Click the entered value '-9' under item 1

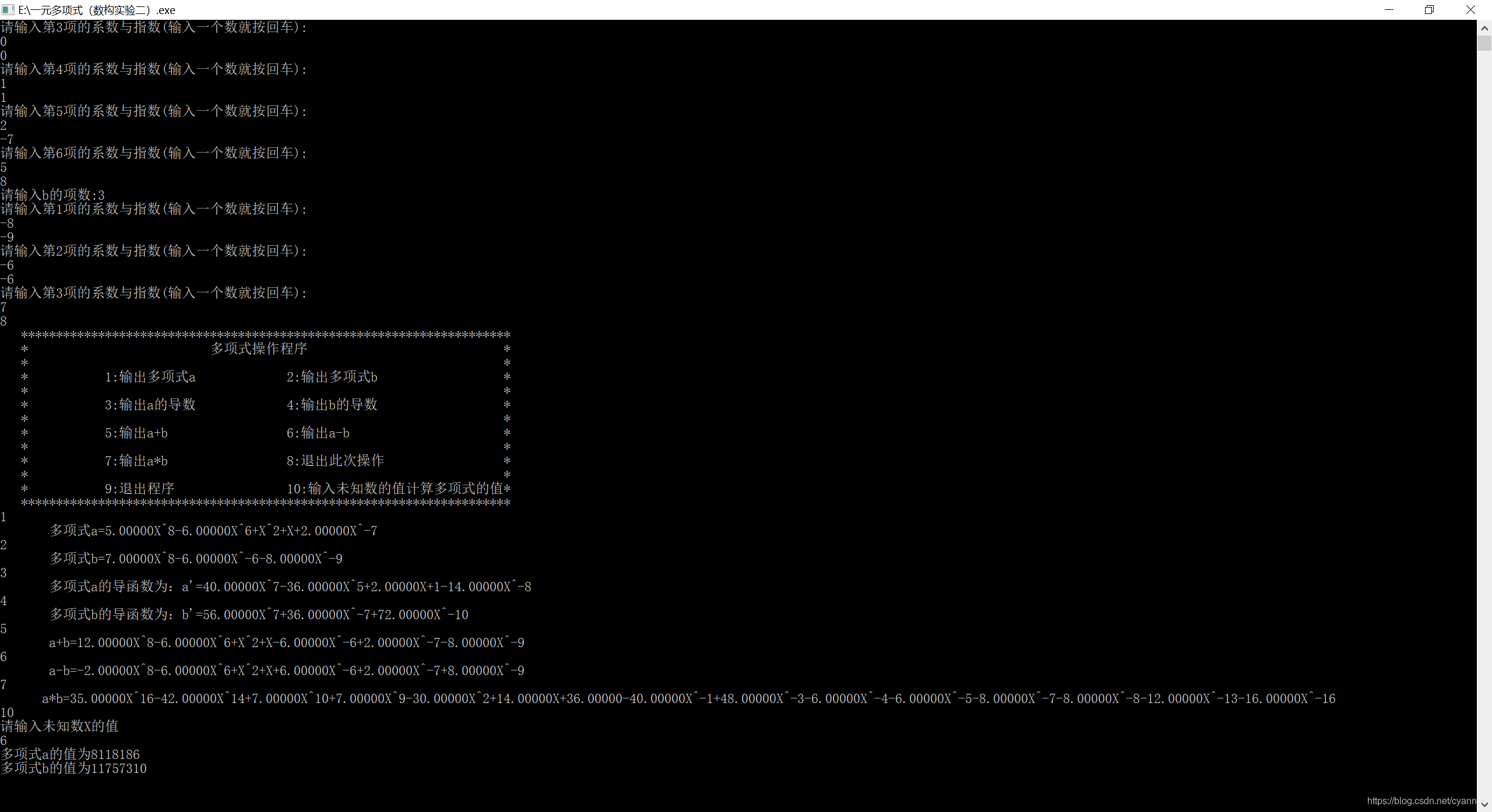7,237
